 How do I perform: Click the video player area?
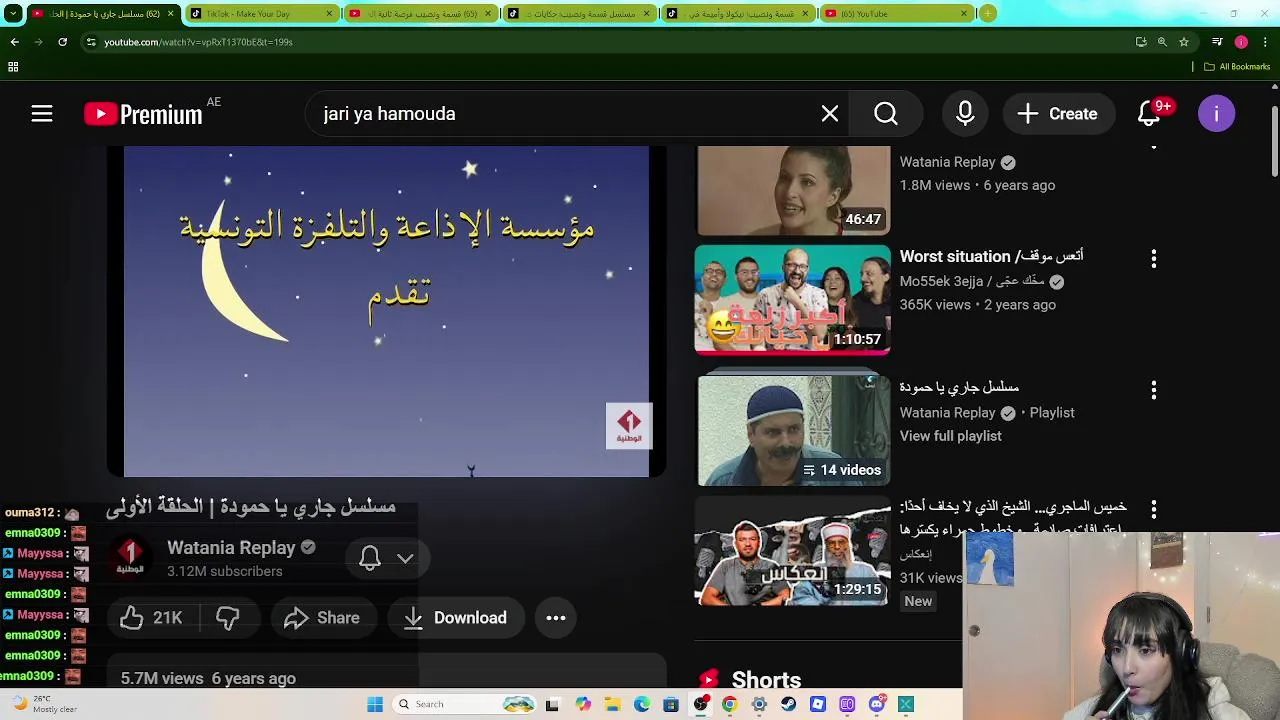[x=386, y=311]
